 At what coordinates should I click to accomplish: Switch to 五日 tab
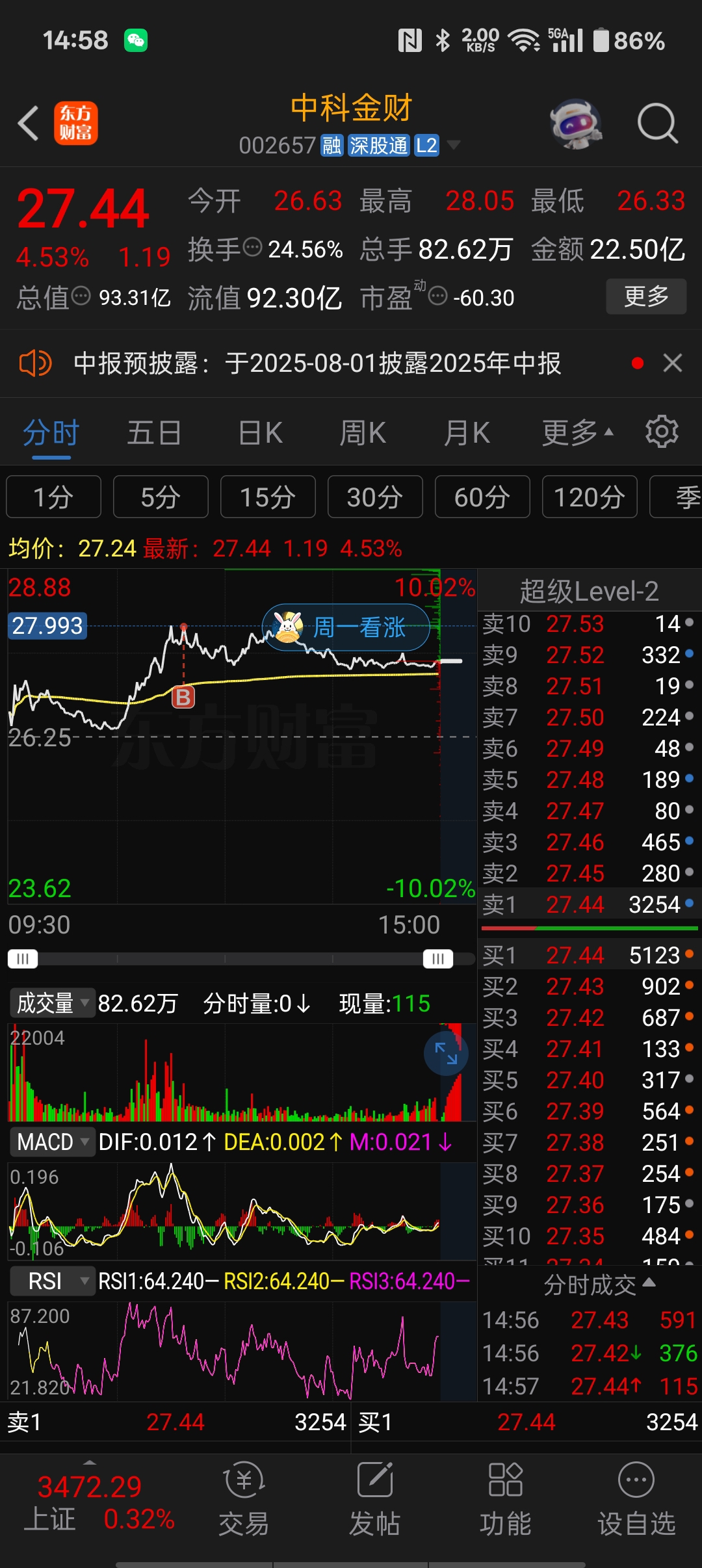coord(154,432)
